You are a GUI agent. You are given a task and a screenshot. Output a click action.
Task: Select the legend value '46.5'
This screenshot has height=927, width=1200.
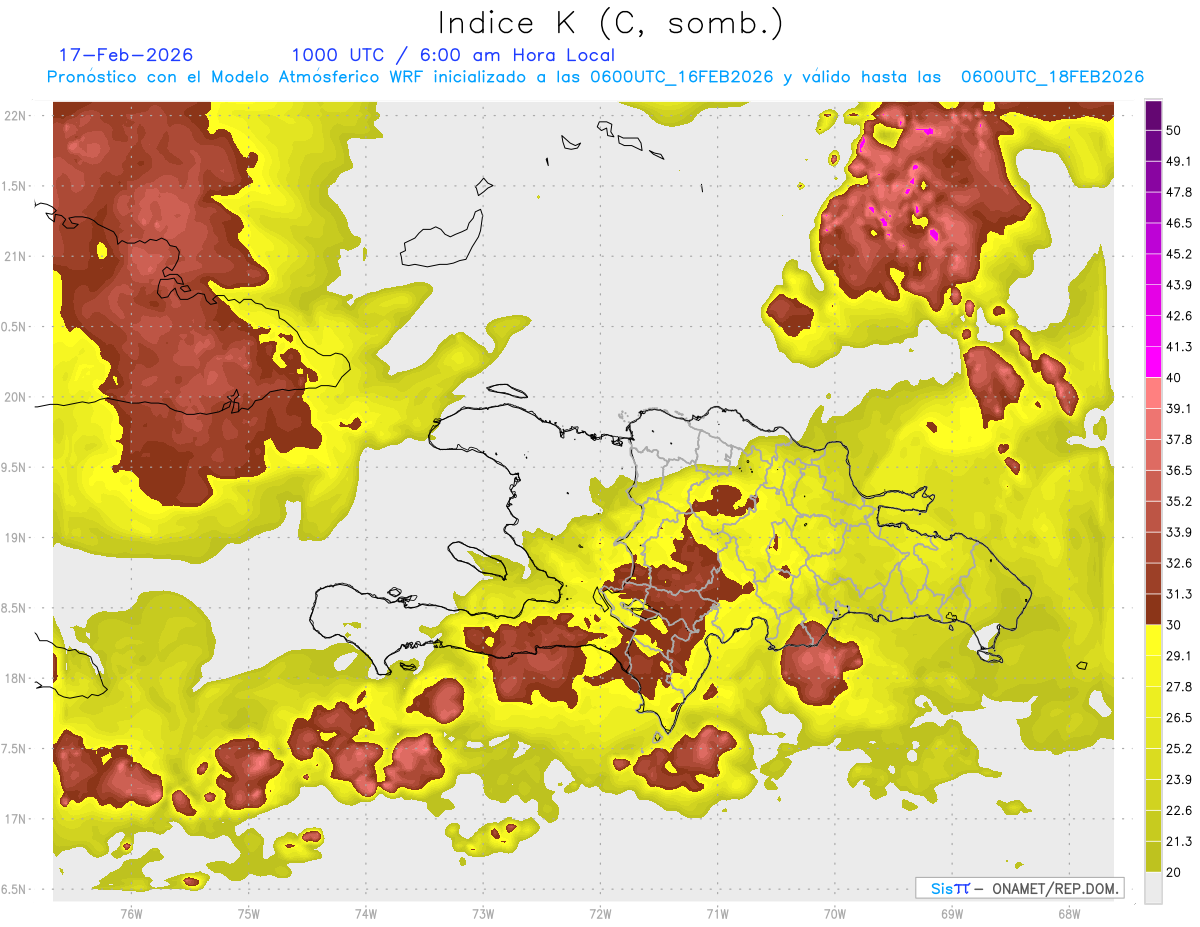1179,222
